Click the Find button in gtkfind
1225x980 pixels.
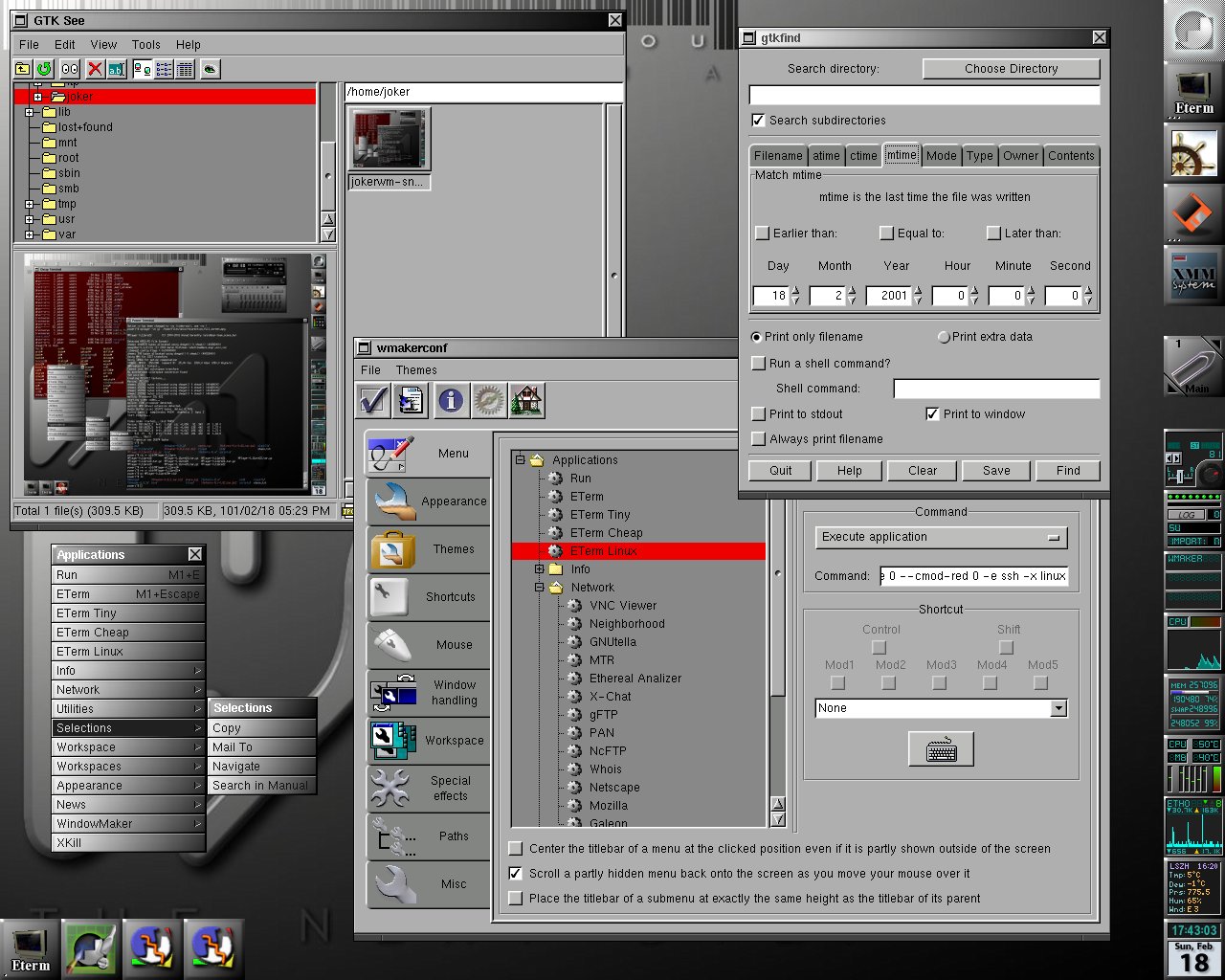[x=1068, y=471]
